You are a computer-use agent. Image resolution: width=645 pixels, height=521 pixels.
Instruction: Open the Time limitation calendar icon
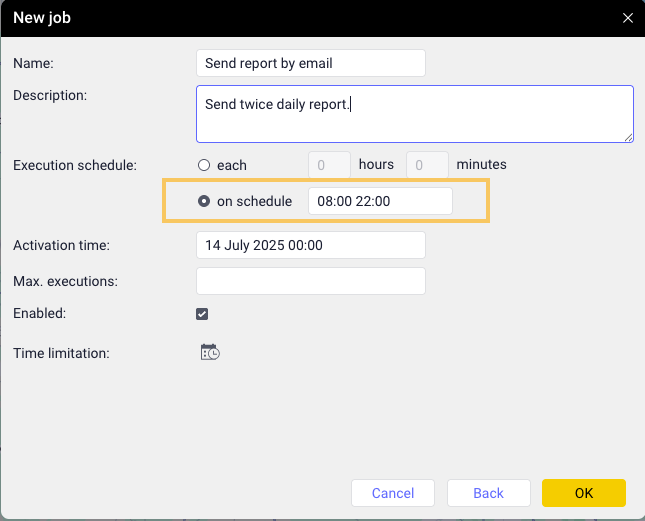(210, 352)
